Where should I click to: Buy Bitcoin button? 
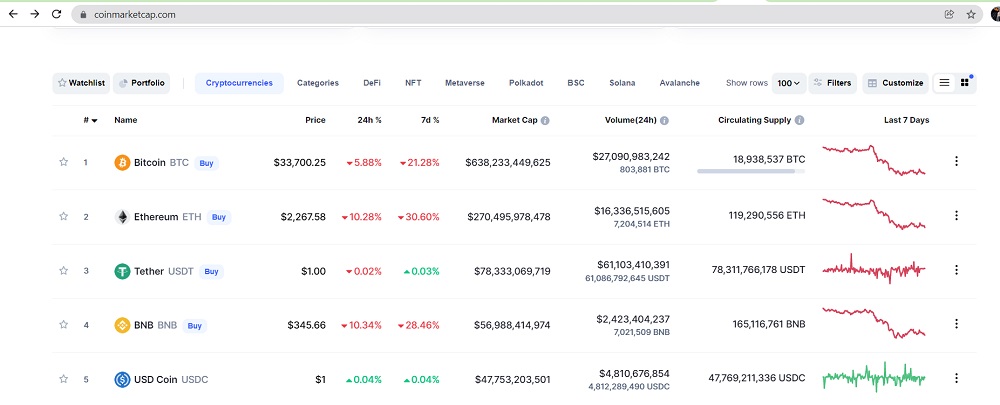coord(207,163)
